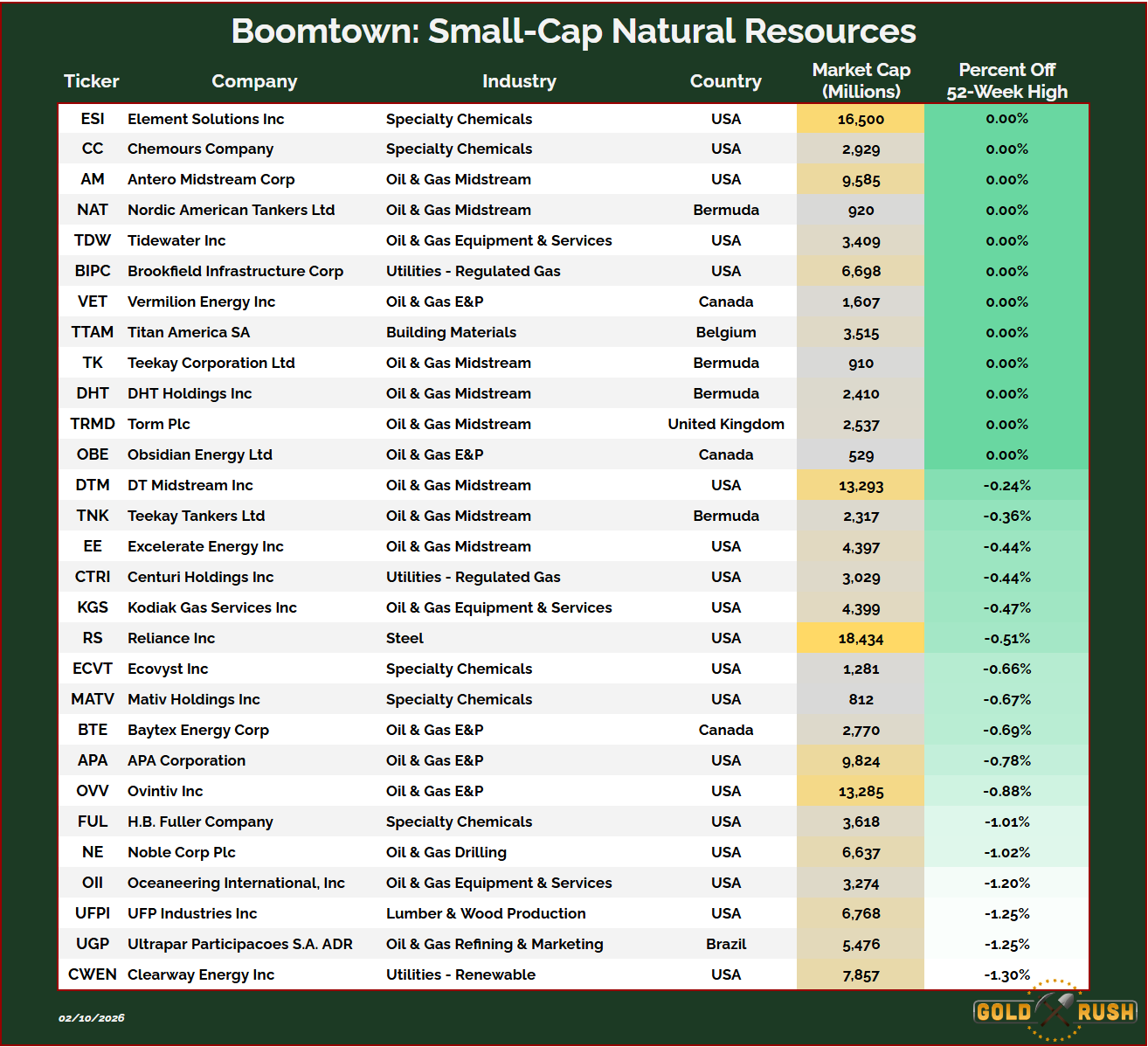
Task: Click the Boomtown: Small-Cap Natural Resources title
Action: pos(573,31)
